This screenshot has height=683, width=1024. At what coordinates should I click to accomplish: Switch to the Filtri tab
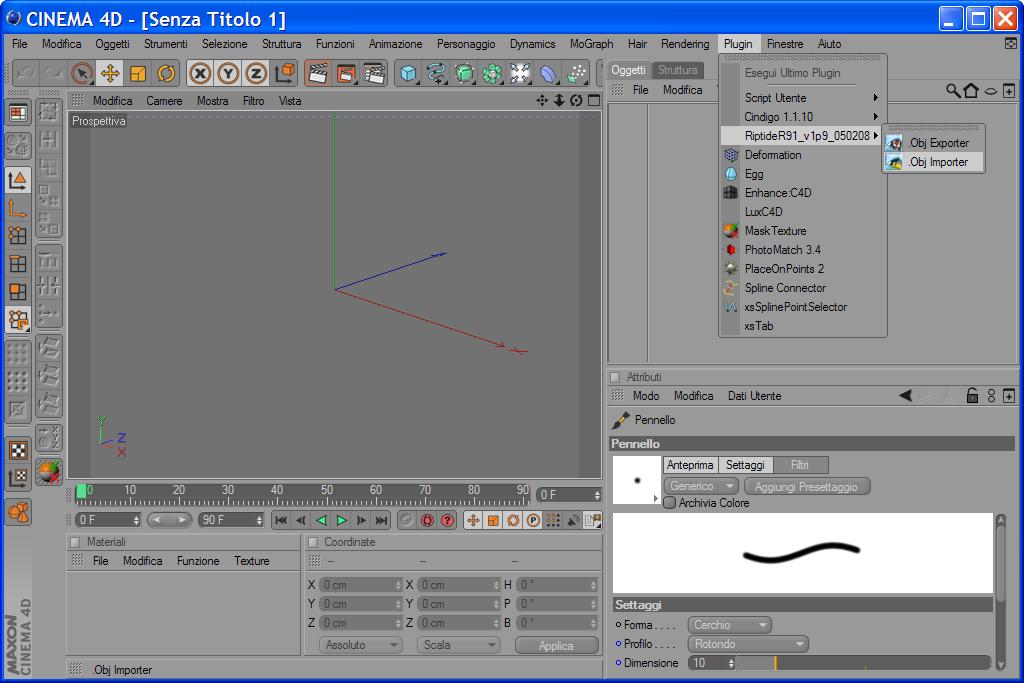click(x=800, y=465)
